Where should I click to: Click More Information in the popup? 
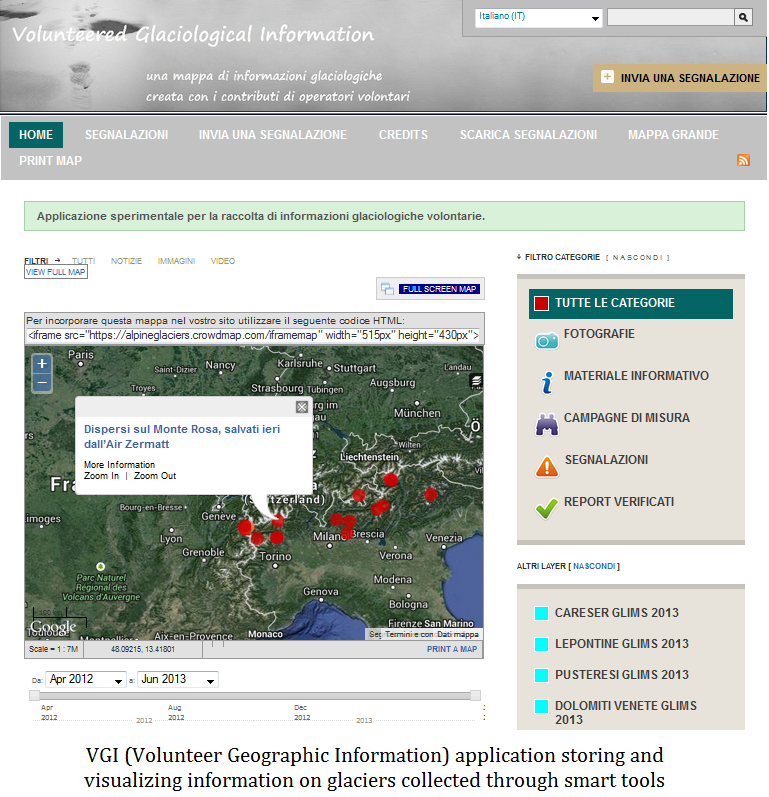tap(119, 465)
